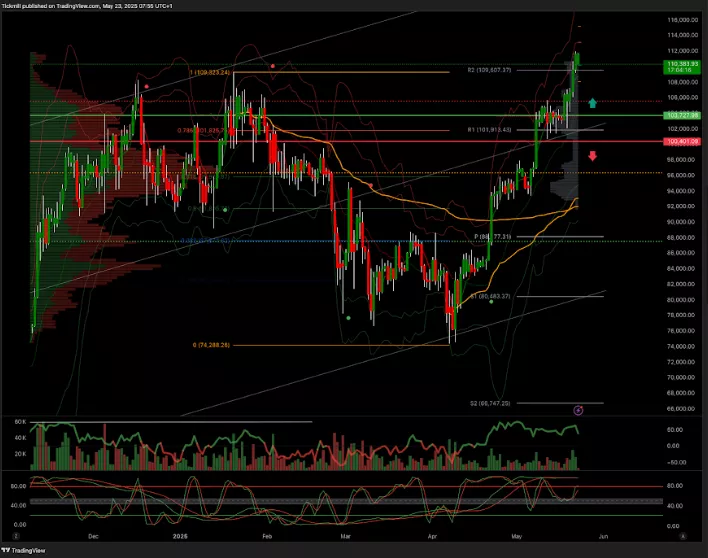Click the red down arrow marker
The width and height of the screenshot is (708, 558).
point(593,155)
